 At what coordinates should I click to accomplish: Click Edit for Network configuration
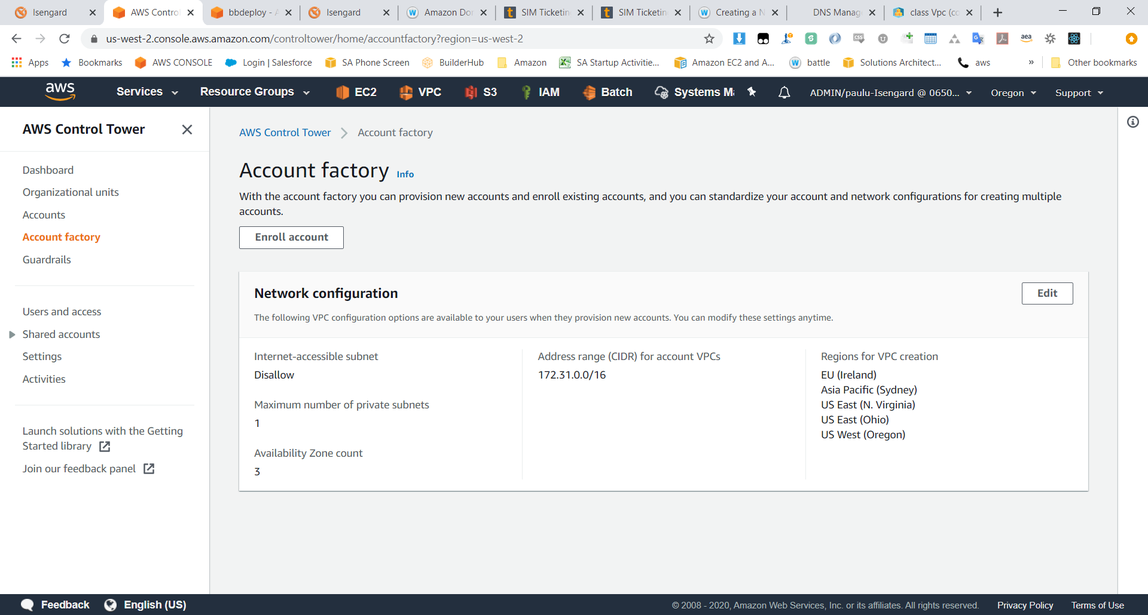tap(1047, 294)
